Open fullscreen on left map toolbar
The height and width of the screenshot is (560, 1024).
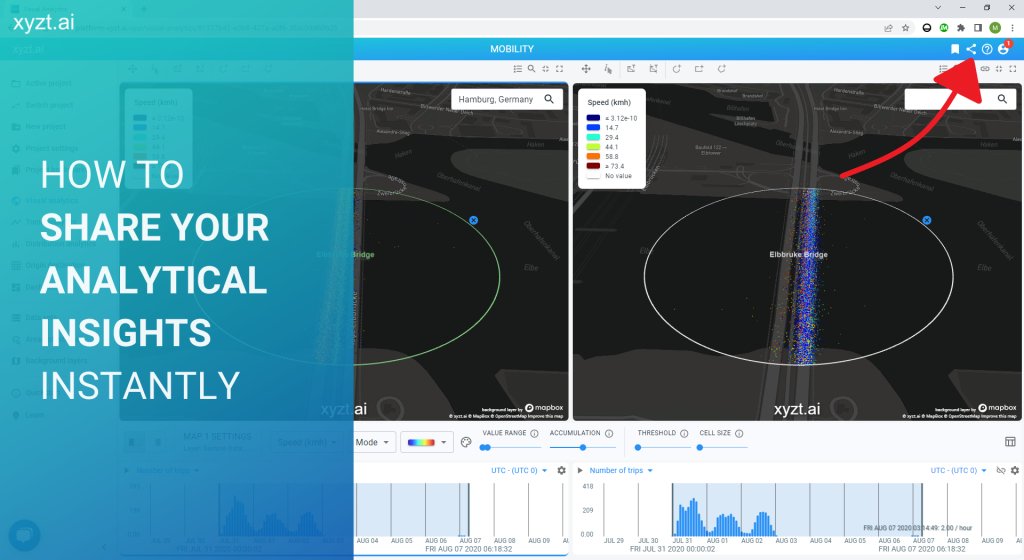[x=560, y=69]
